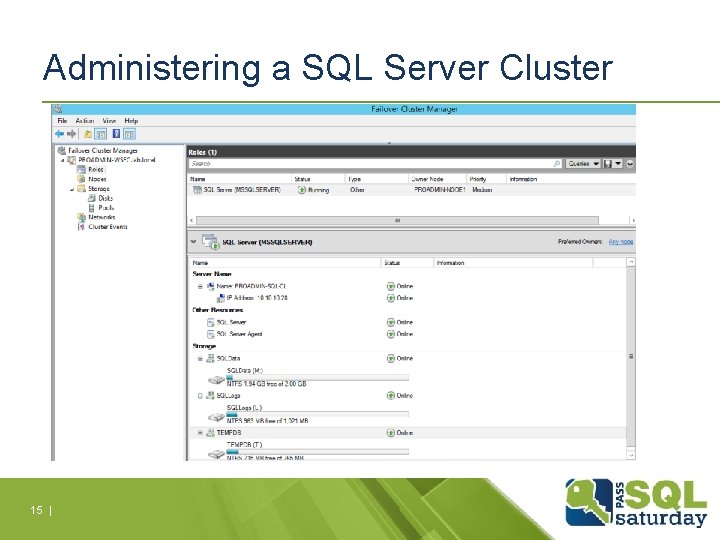The image size is (720, 540).
Task: Click the SQL Server Agent resource icon
Action: pyautogui.click(x=211, y=334)
